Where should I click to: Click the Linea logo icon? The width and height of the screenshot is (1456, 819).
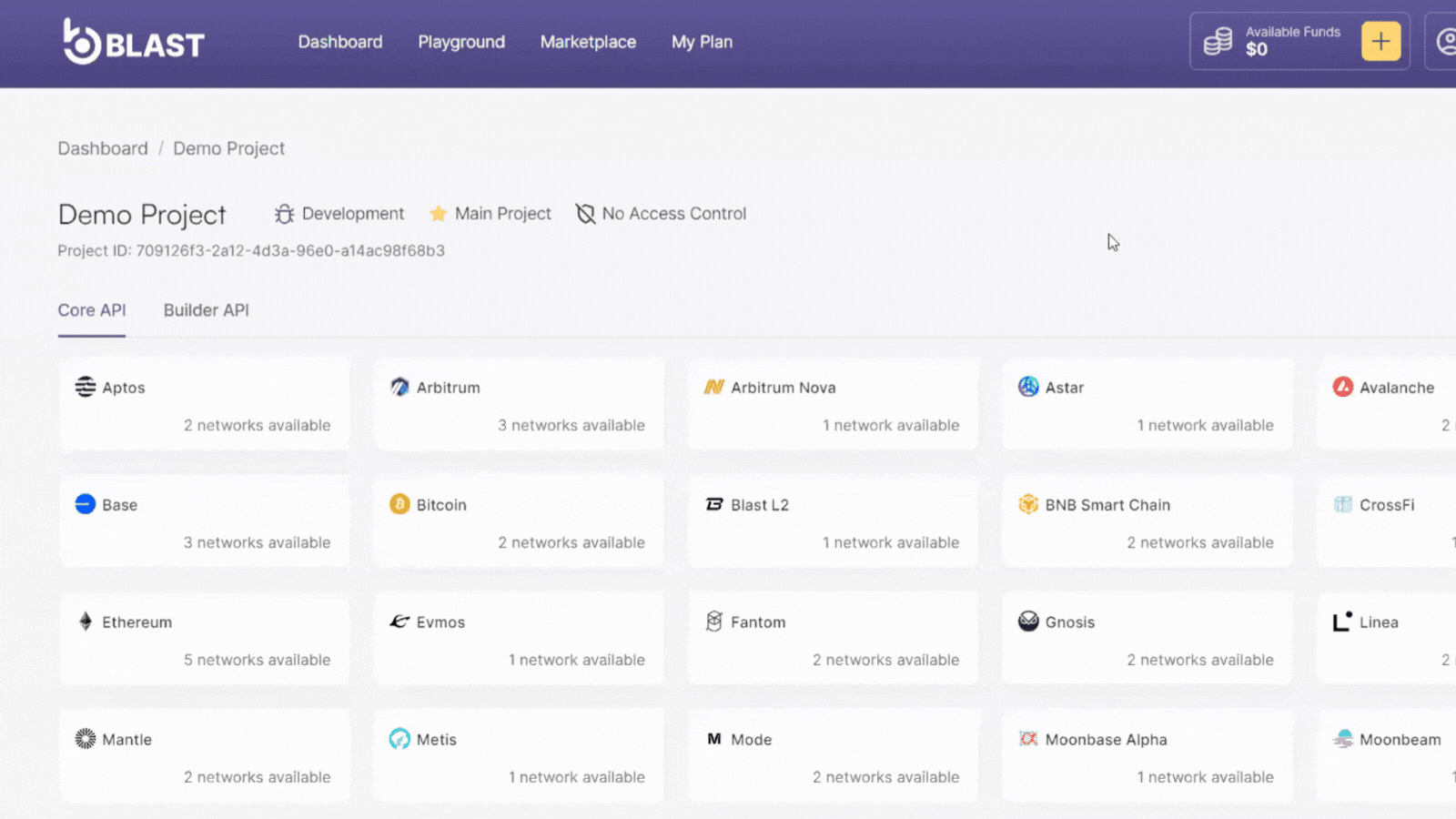pyautogui.click(x=1343, y=622)
